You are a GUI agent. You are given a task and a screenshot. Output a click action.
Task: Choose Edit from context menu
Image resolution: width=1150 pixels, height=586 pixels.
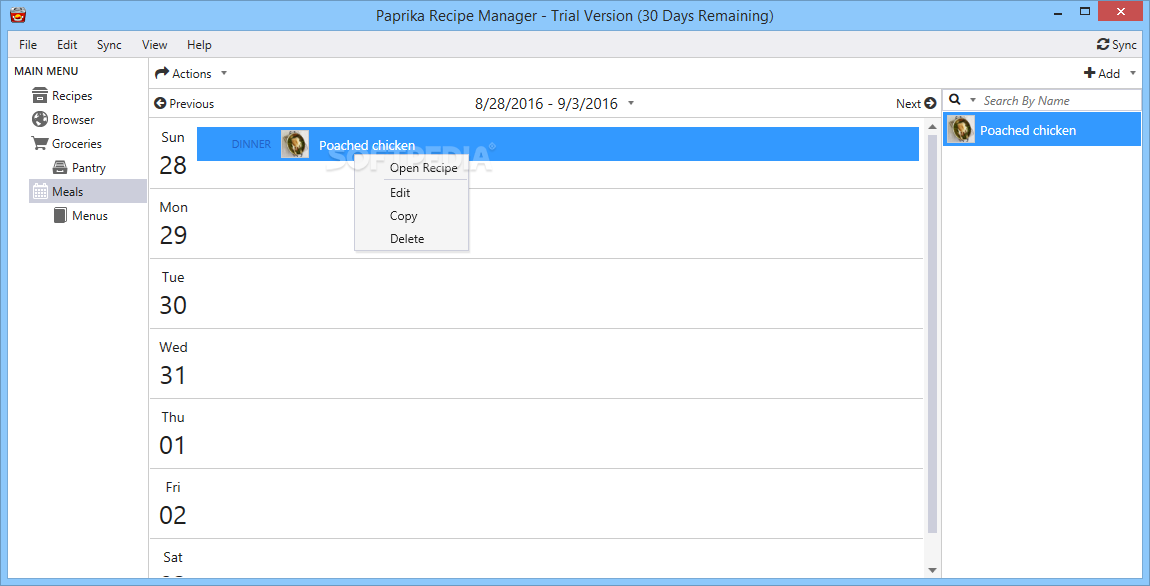pyautogui.click(x=411, y=193)
